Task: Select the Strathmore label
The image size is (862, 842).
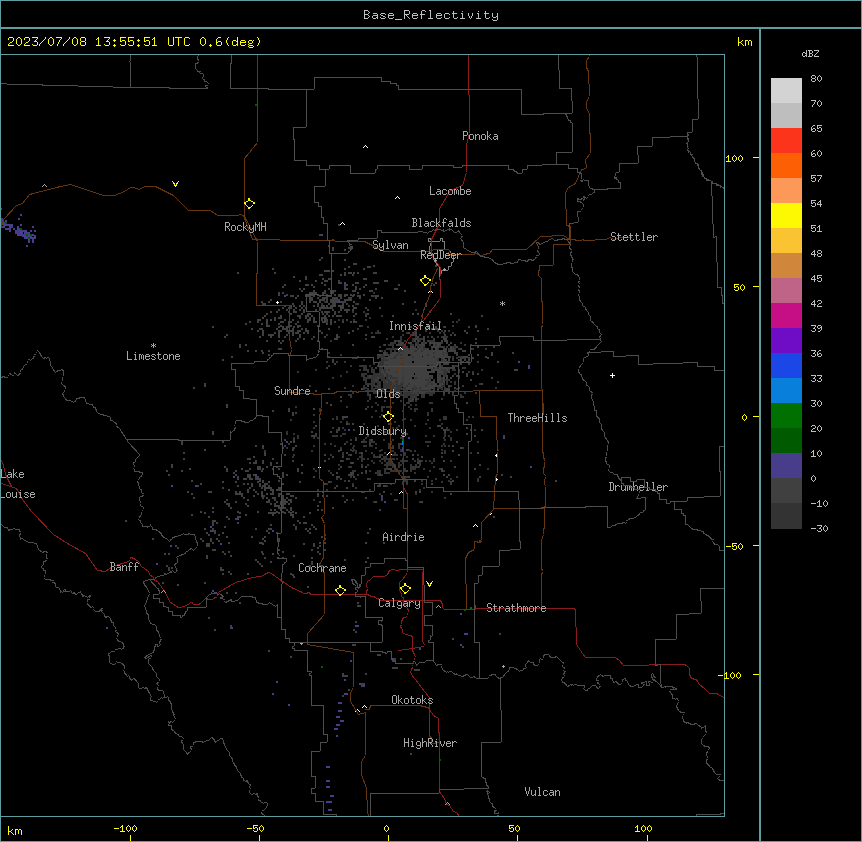Action: tap(516, 608)
